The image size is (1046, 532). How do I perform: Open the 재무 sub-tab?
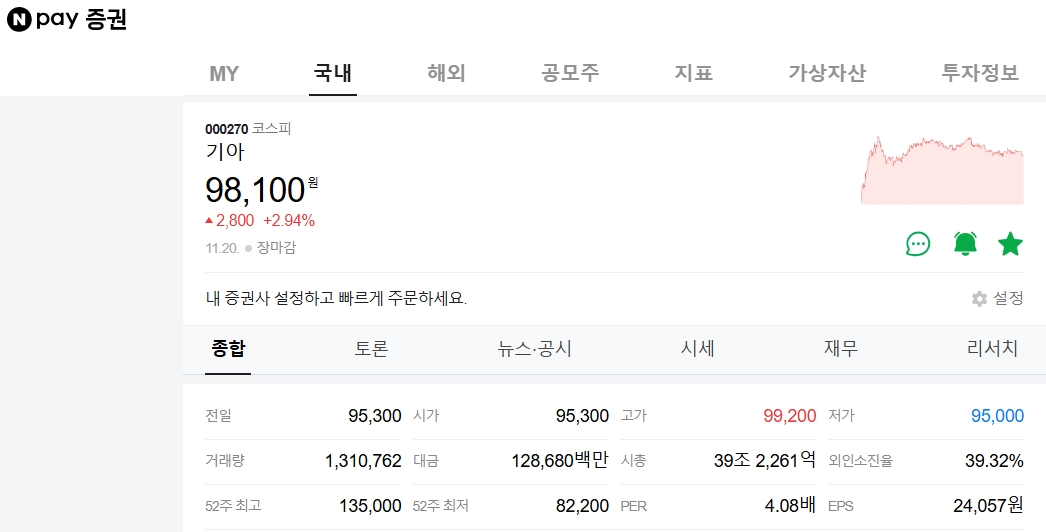point(841,348)
